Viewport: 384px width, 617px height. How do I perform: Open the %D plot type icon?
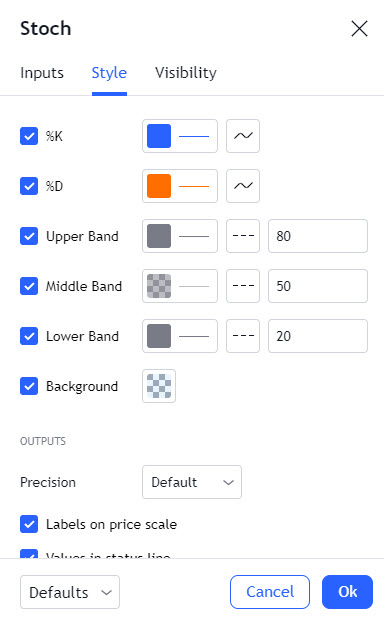tap(243, 186)
